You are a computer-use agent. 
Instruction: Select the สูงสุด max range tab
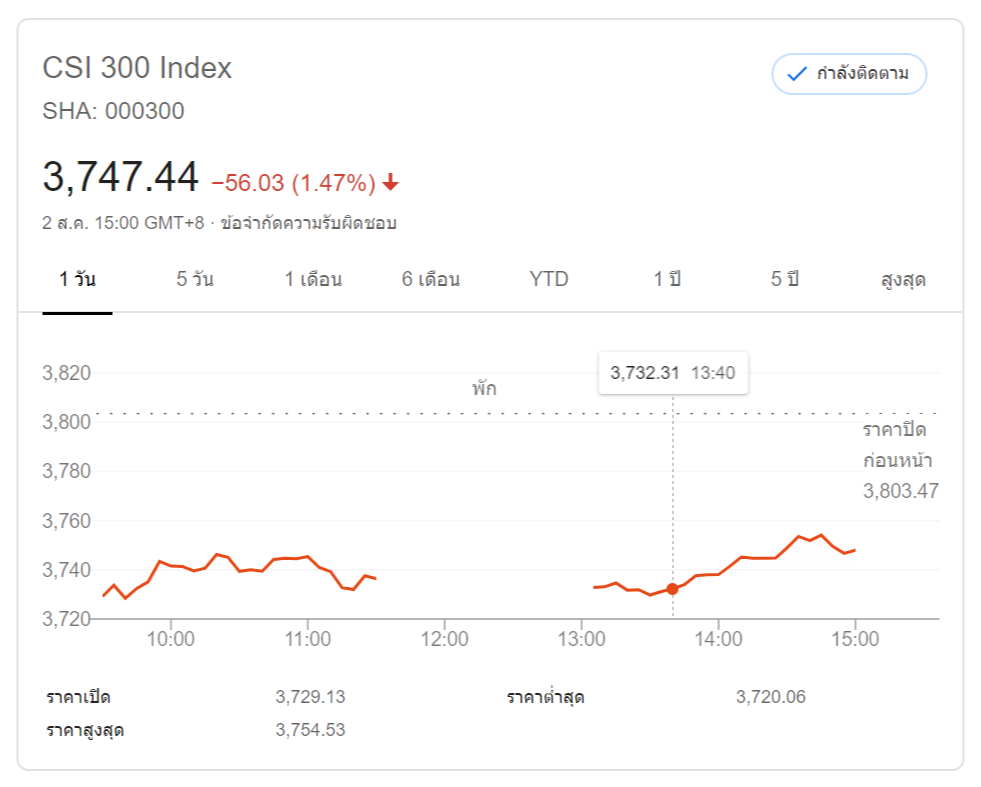[x=903, y=280]
